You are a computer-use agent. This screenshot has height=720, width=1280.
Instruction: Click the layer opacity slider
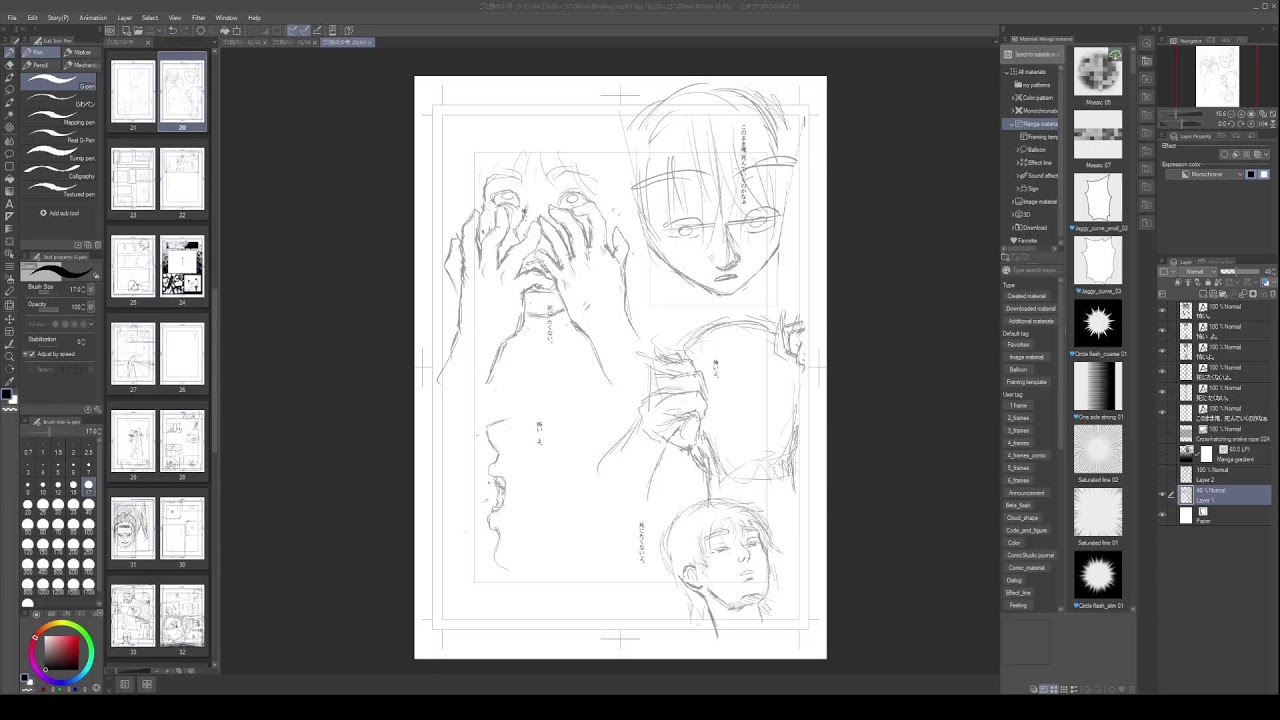pyautogui.click(x=1239, y=271)
